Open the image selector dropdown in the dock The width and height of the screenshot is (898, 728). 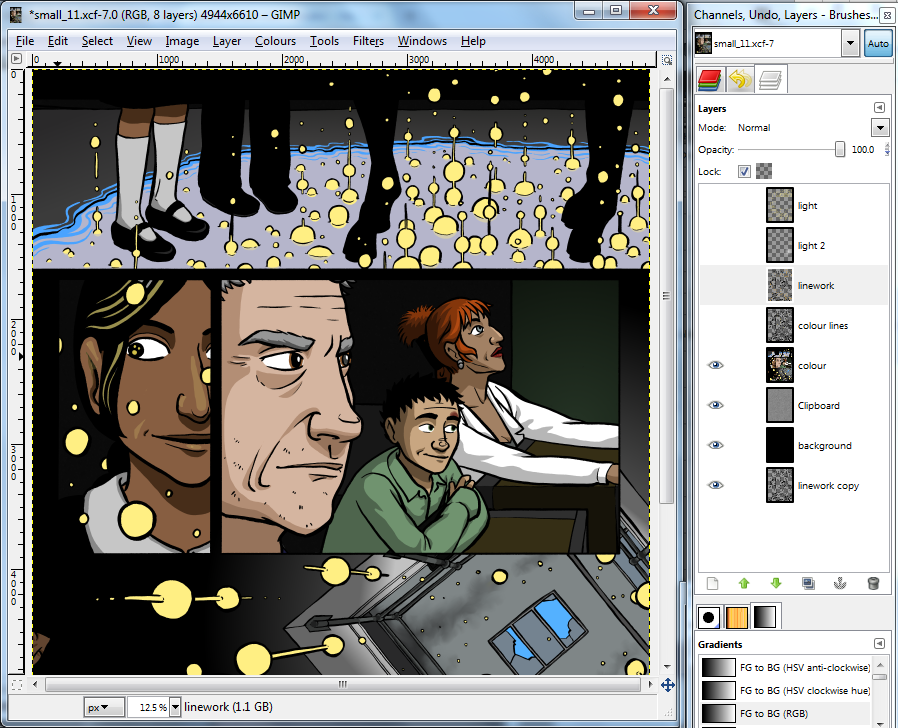[850, 44]
